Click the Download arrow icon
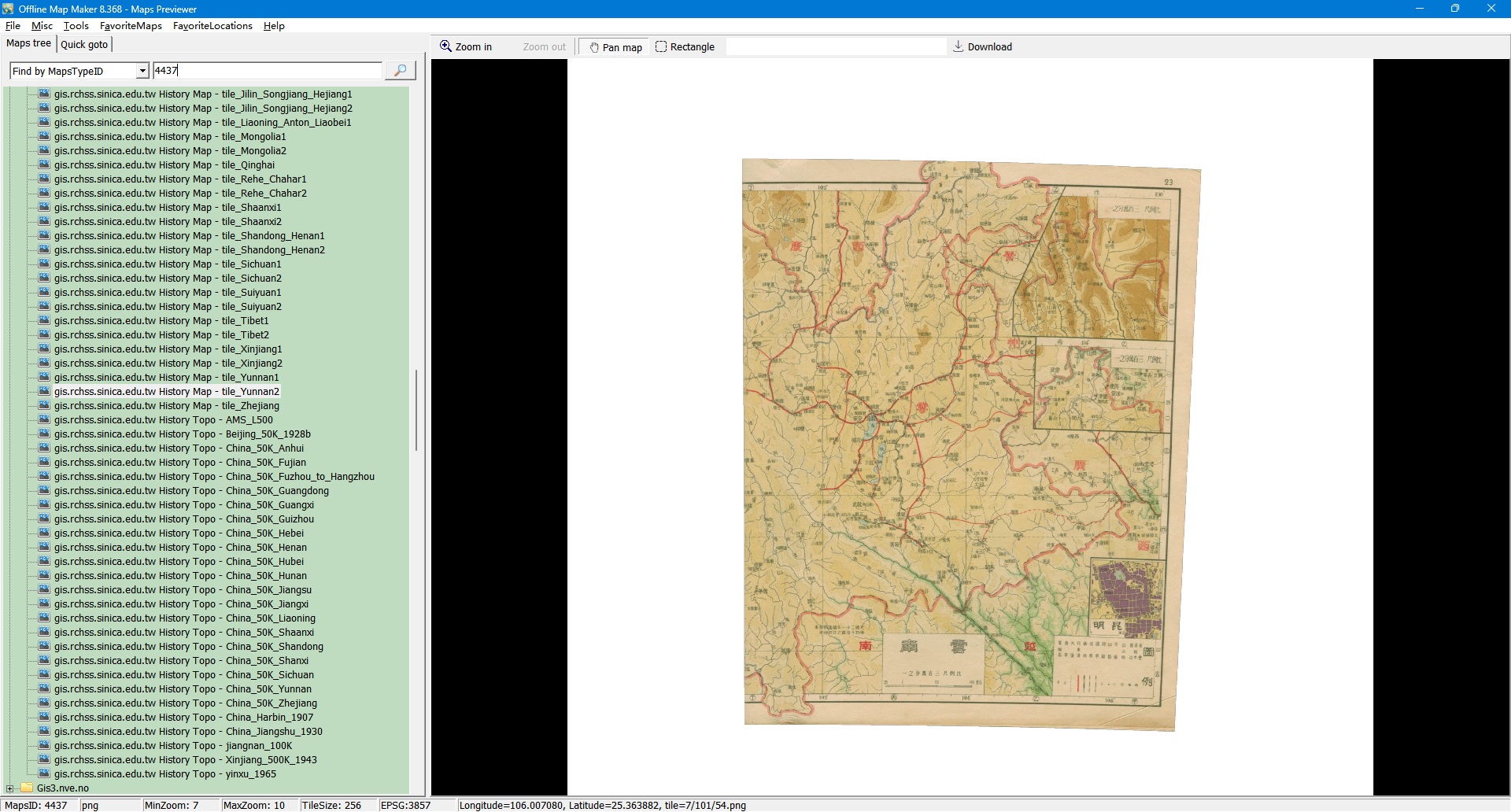This screenshot has width=1511, height=812. tap(958, 46)
